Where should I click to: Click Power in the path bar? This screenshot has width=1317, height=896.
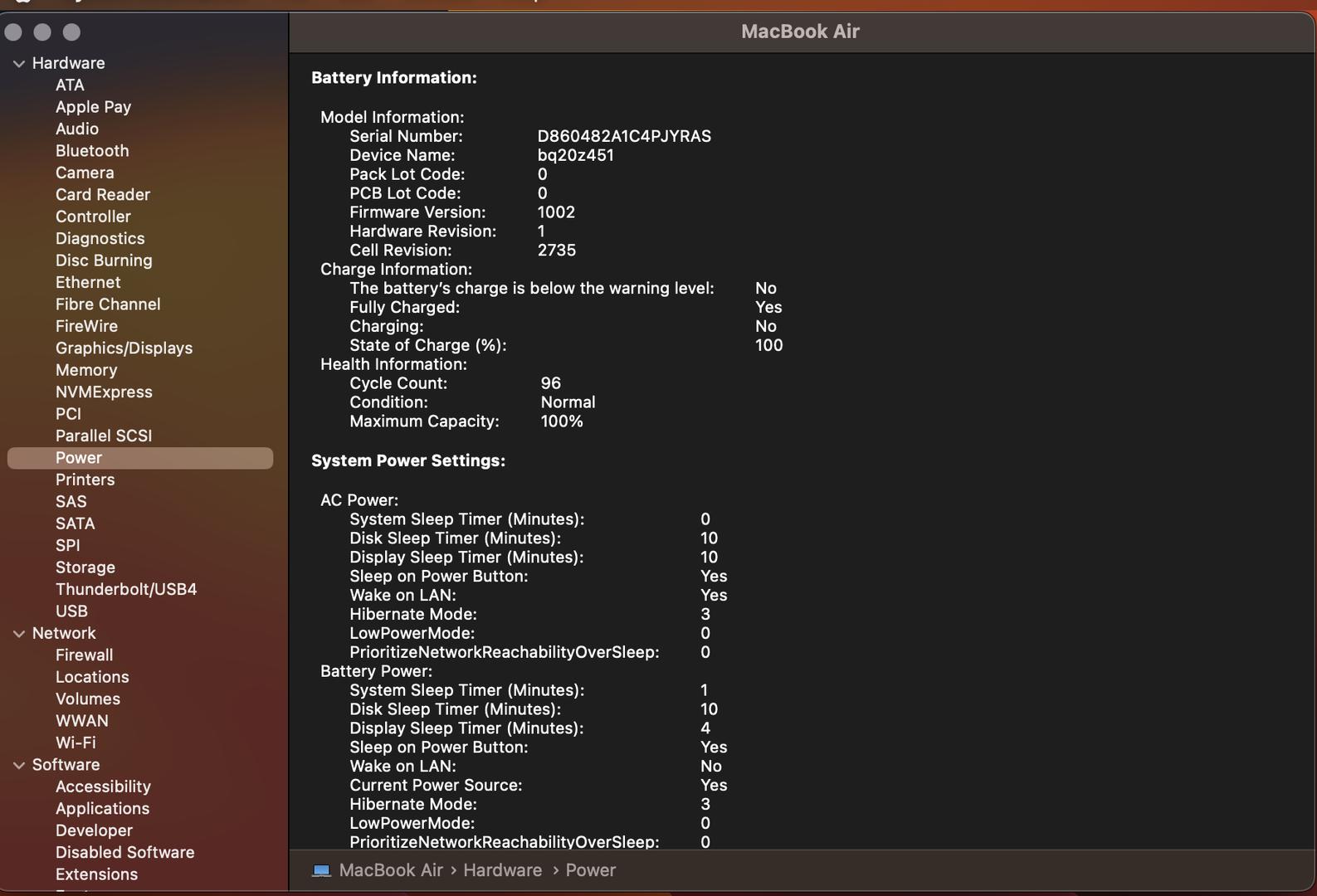coord(590,870)
